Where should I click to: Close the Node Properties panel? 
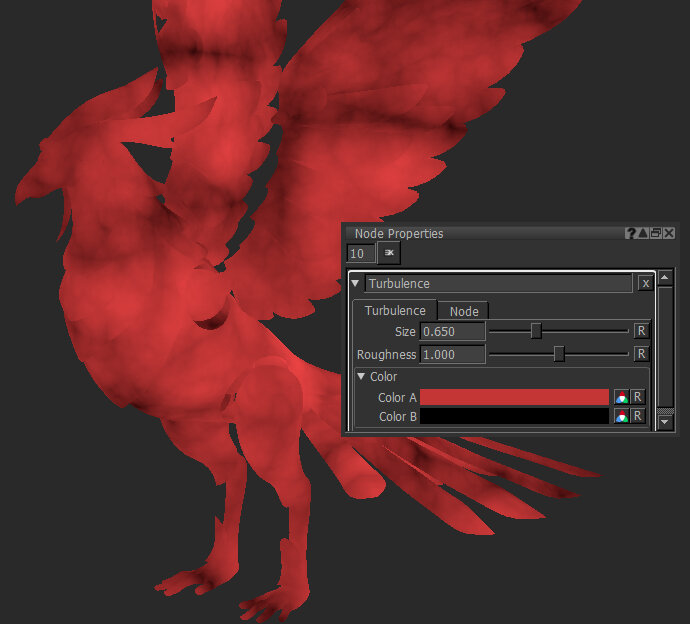(x=668, y=233)
